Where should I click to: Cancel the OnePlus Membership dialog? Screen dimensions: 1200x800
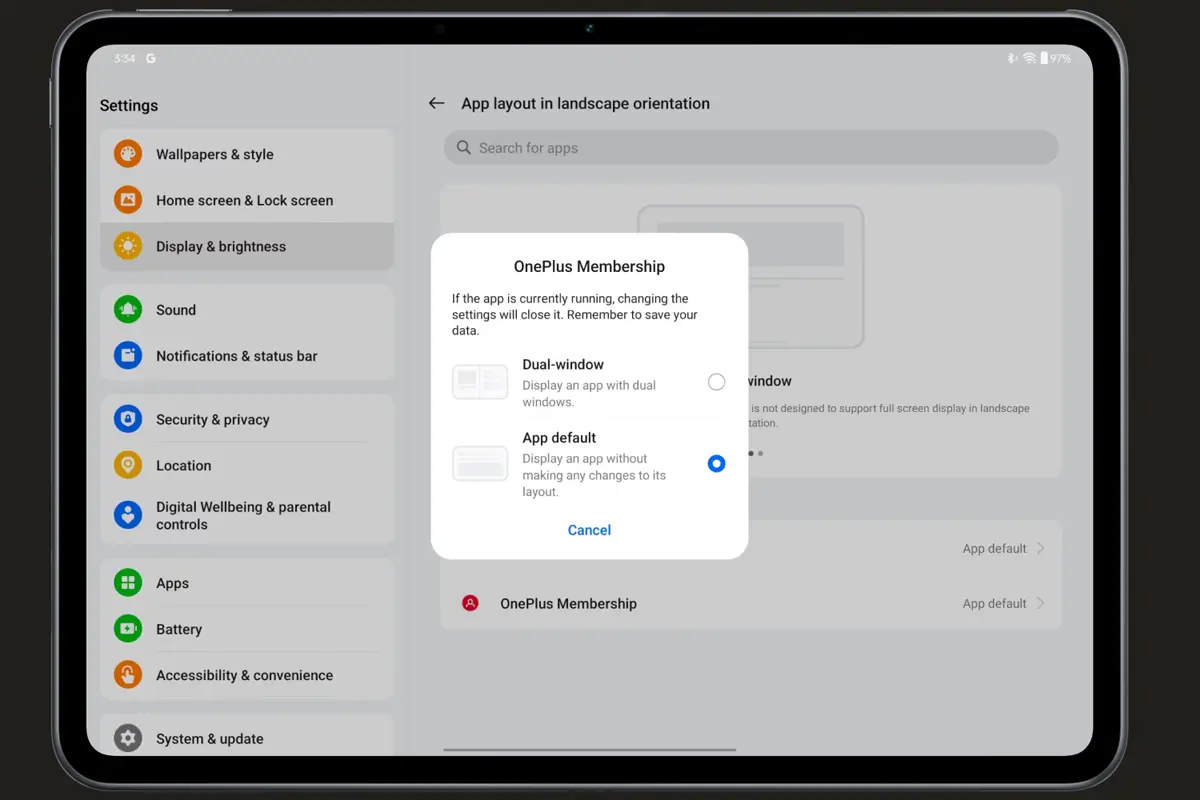point(589,530)
